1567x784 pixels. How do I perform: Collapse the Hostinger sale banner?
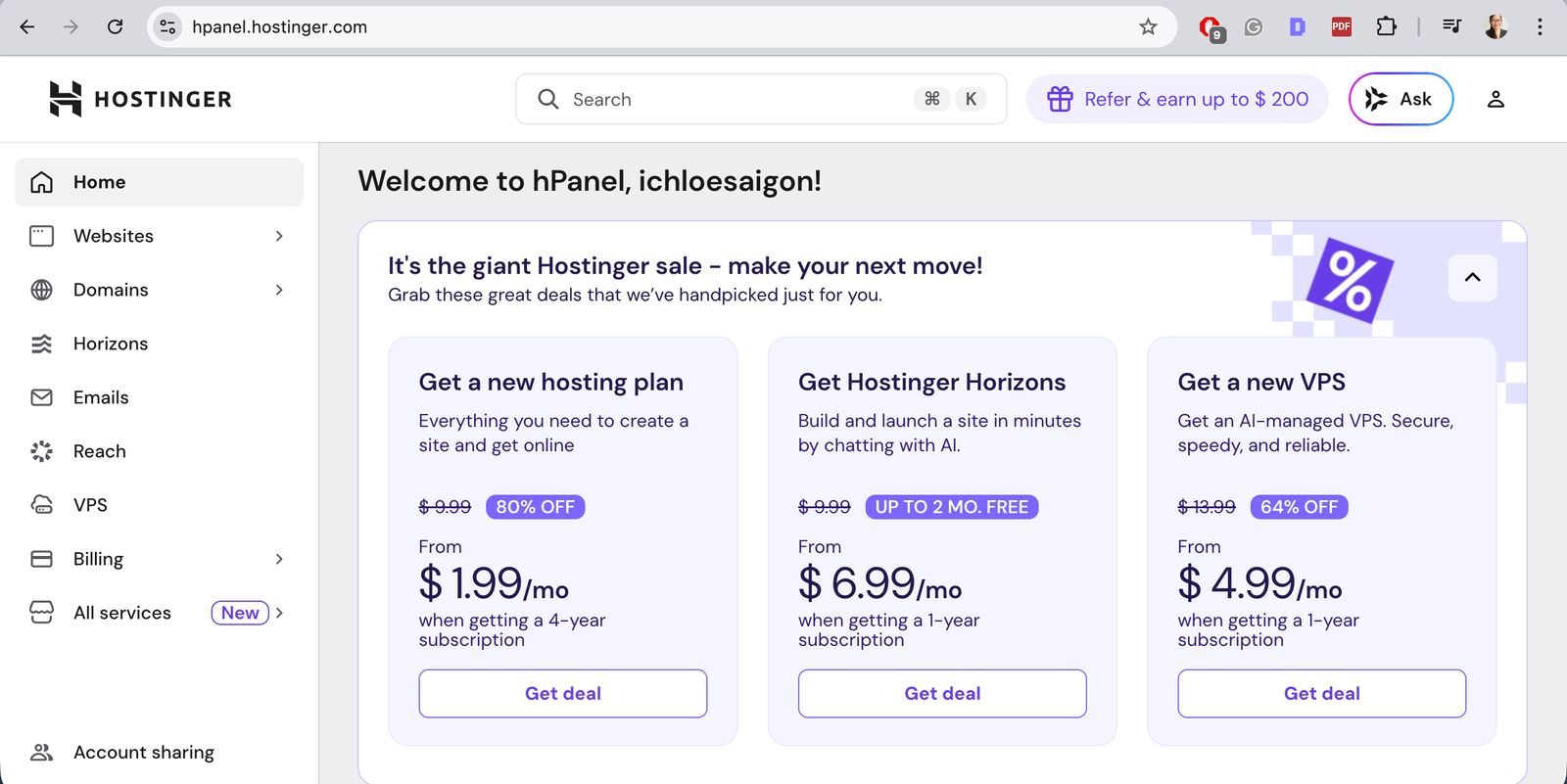click(x=1472, y=278)
